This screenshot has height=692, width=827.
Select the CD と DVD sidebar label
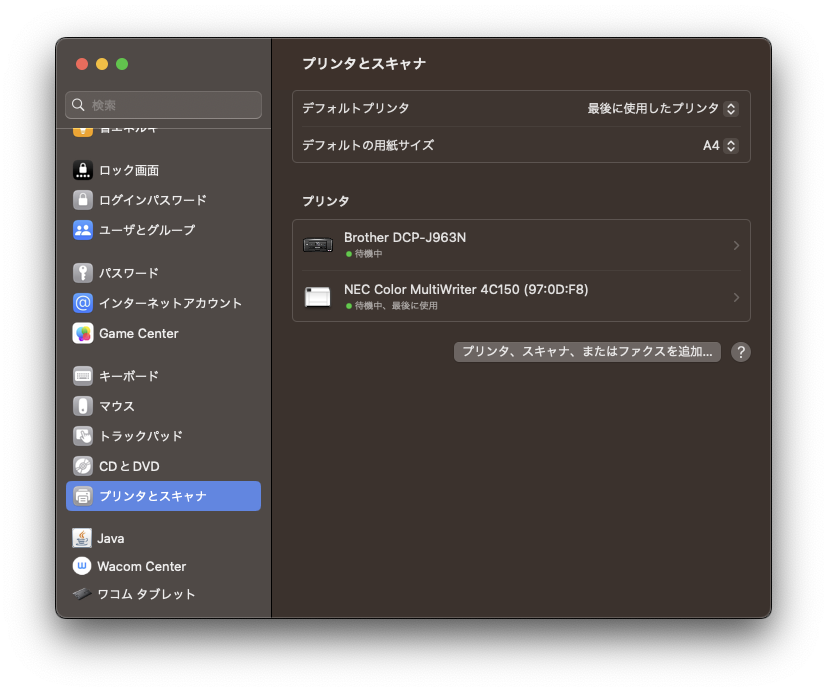pos(129,466)
